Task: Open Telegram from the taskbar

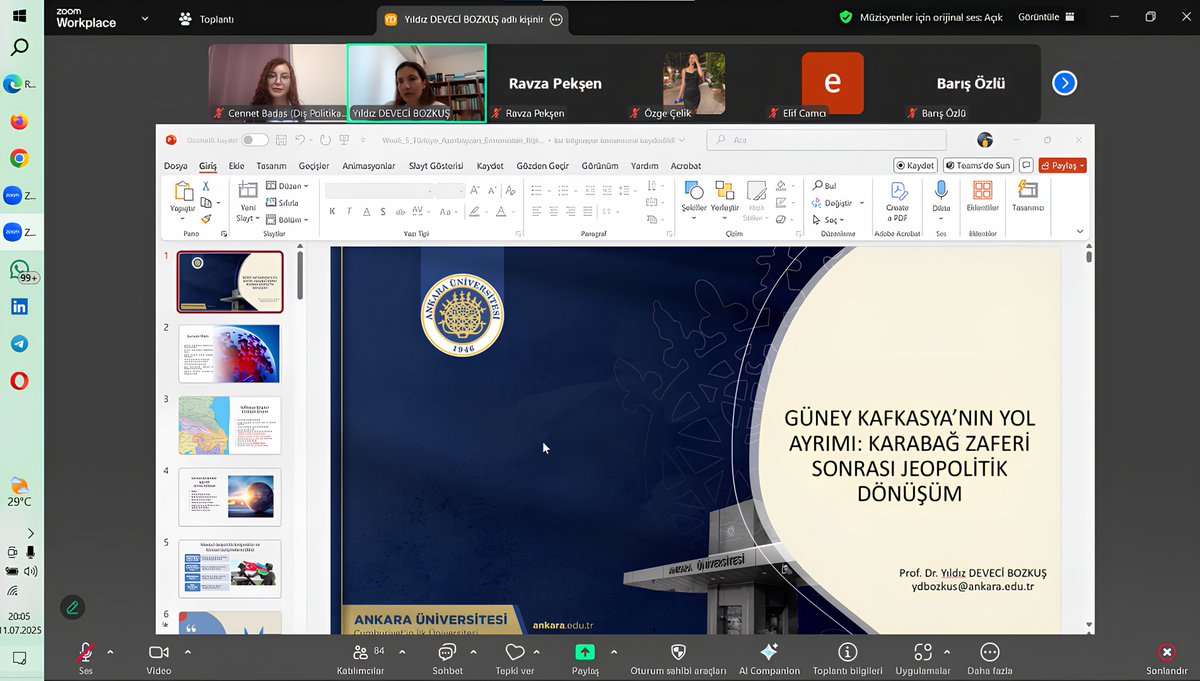Action: coord(19,344)
